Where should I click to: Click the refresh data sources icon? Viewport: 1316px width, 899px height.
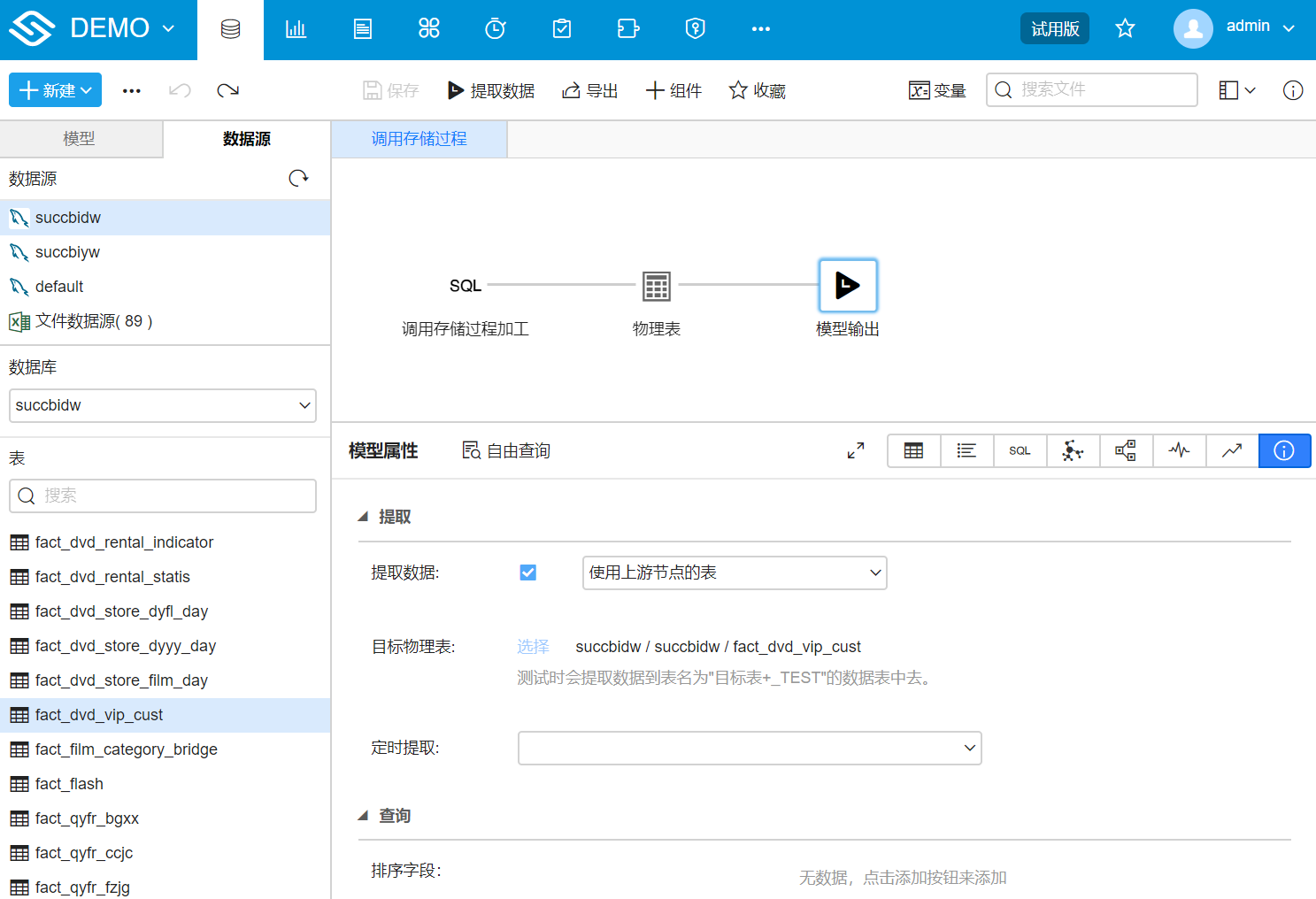tap(298, 179)
